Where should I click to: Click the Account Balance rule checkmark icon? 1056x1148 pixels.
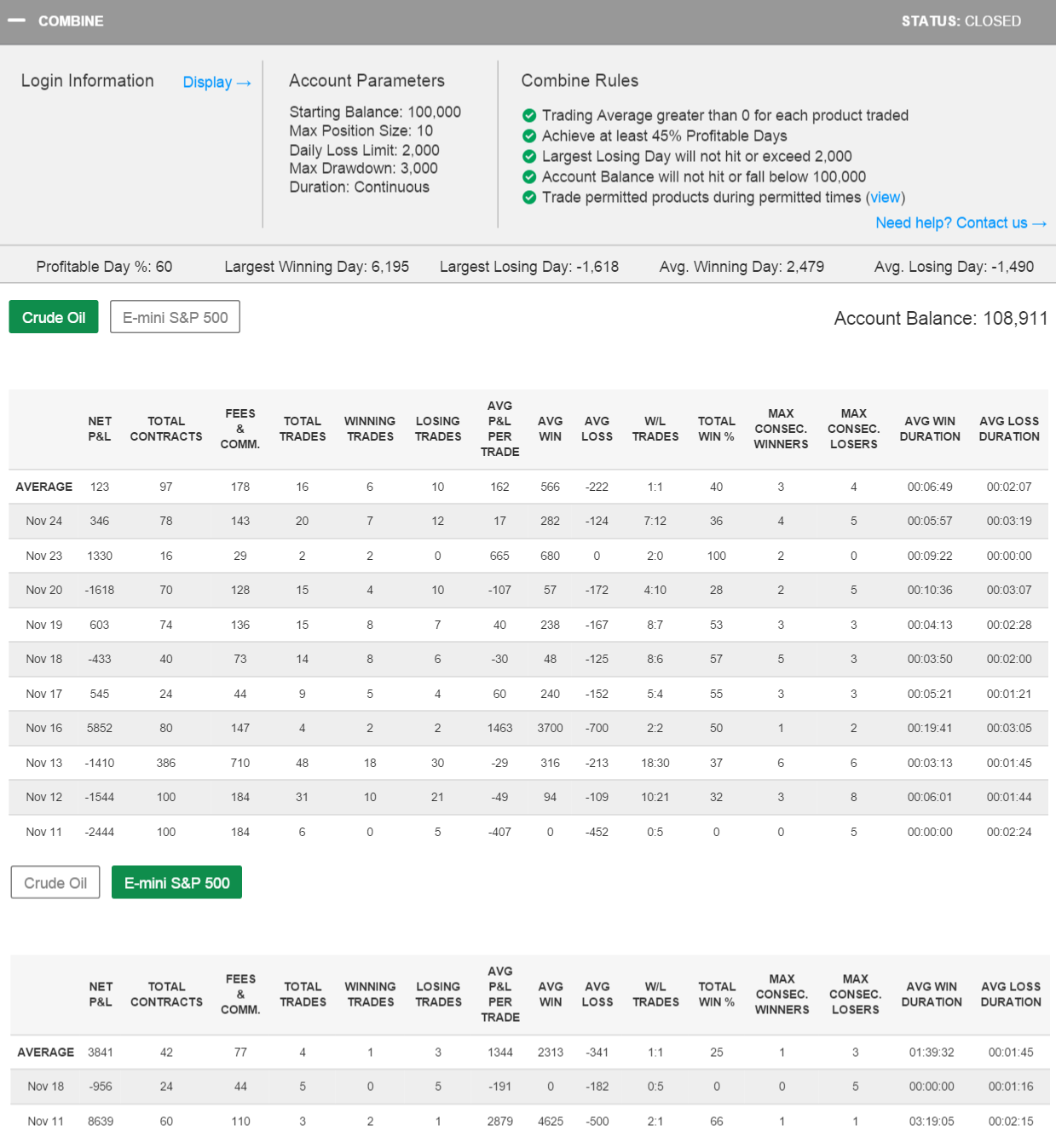coord(529,177)
